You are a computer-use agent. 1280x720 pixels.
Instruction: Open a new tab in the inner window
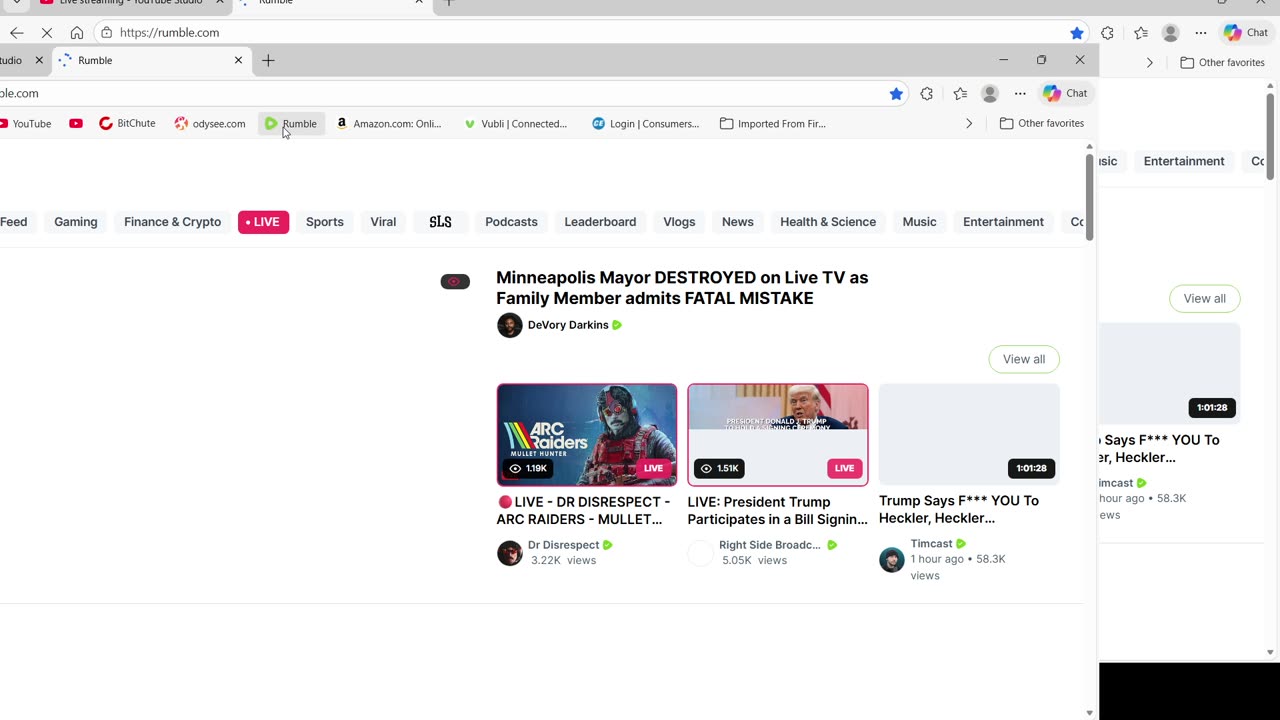coord(268,61)
